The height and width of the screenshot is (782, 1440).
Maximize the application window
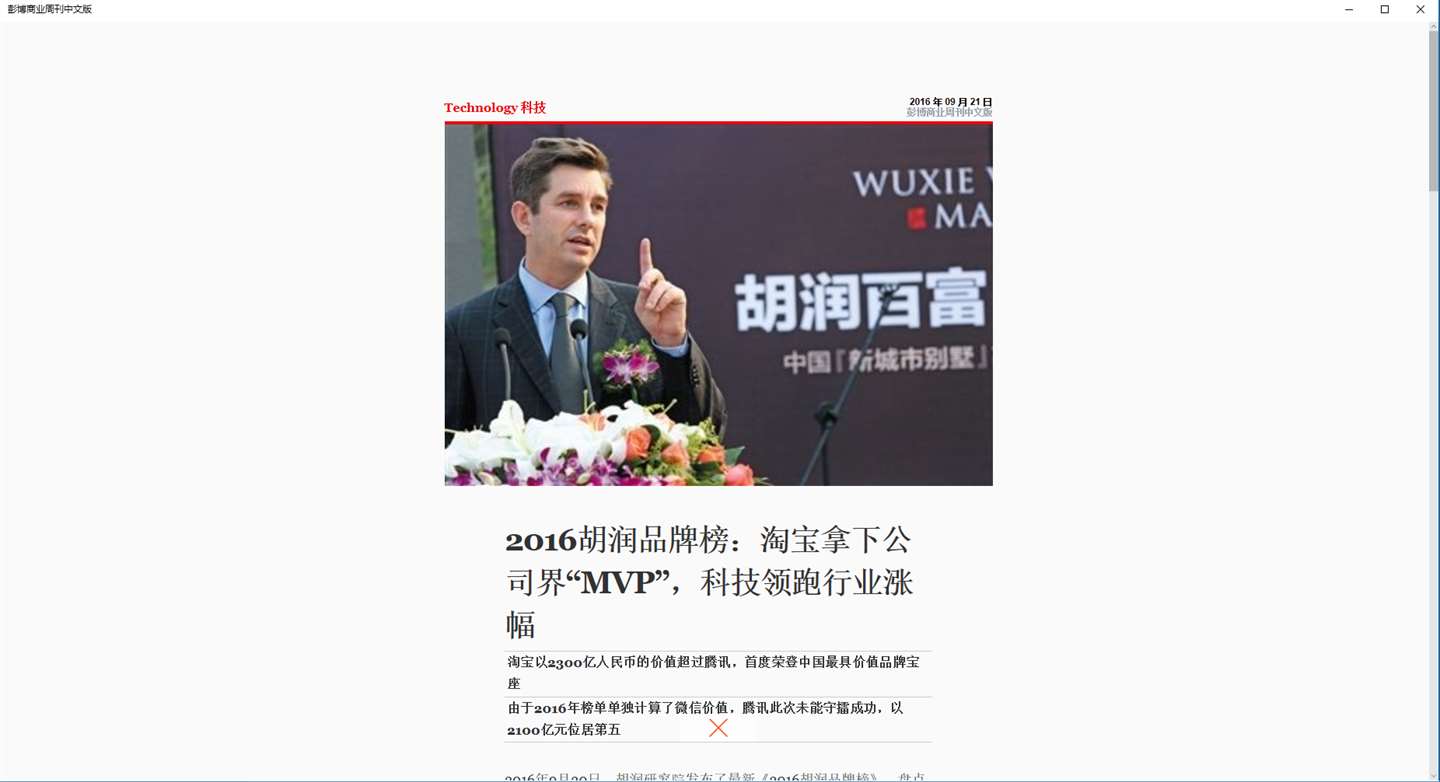point(1385,9)
